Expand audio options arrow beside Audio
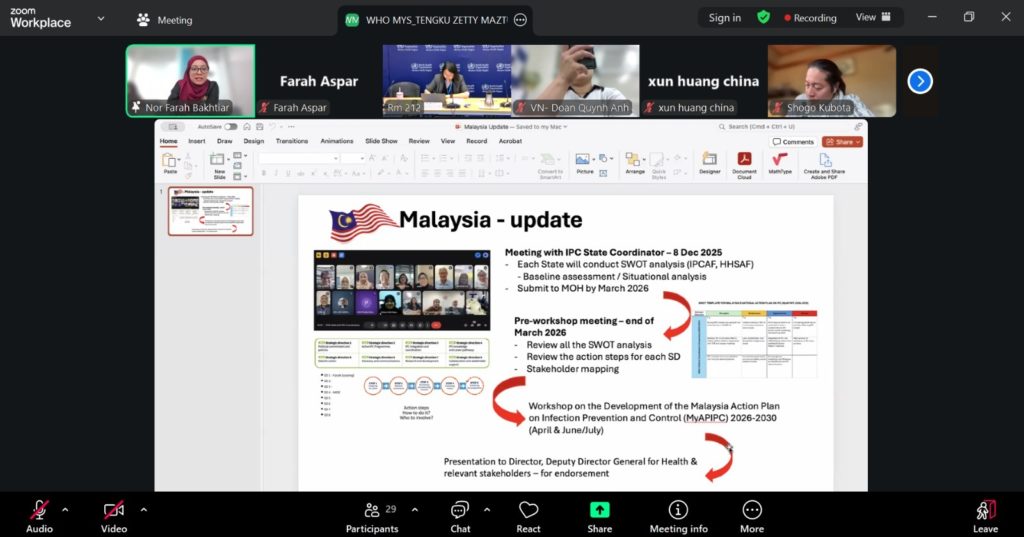The image size is (1024, 537). [x=65, y=509]
